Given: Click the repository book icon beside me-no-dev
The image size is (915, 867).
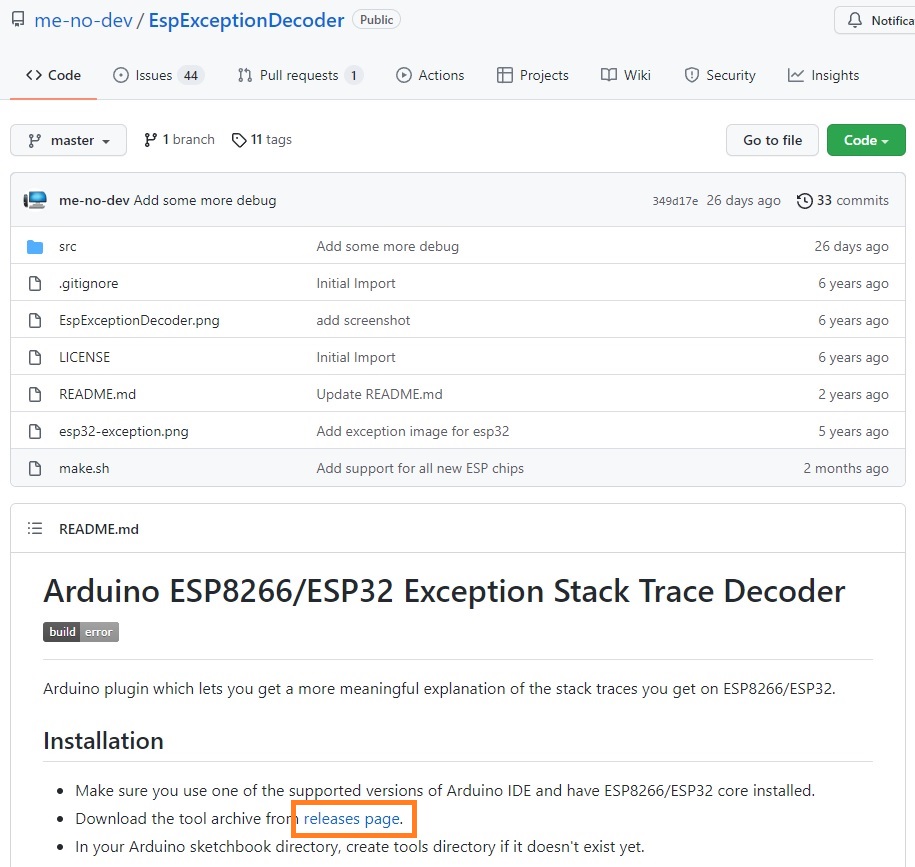Looking at the screenshot, I should tap(18, 19).
